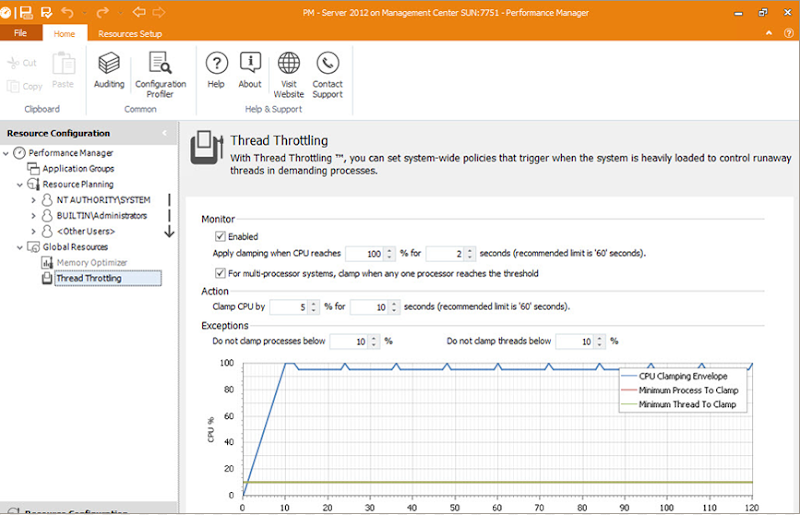The image size is (800, 515).
Task: Click the Resource Planning icon in tree
Action: 33,184
